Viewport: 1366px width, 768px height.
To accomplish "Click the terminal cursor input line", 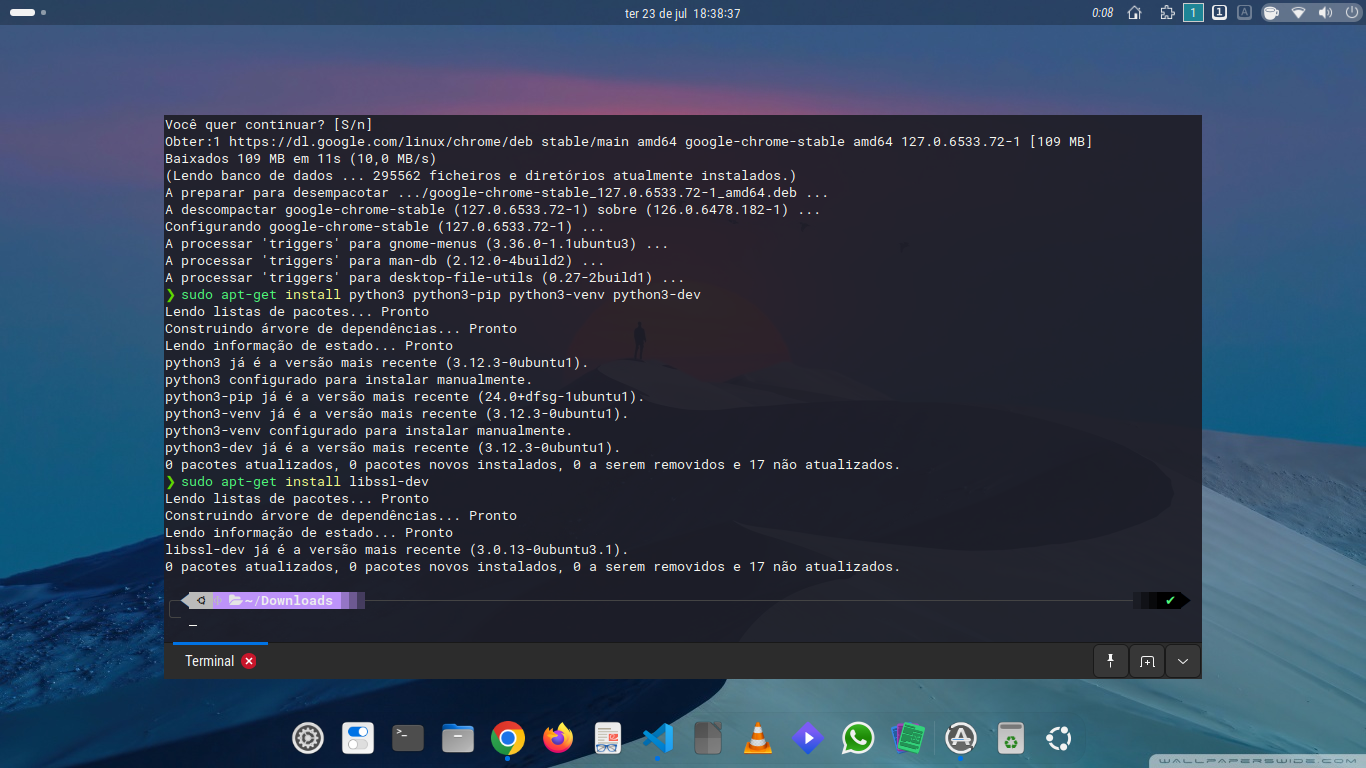I will click(193, 627).
